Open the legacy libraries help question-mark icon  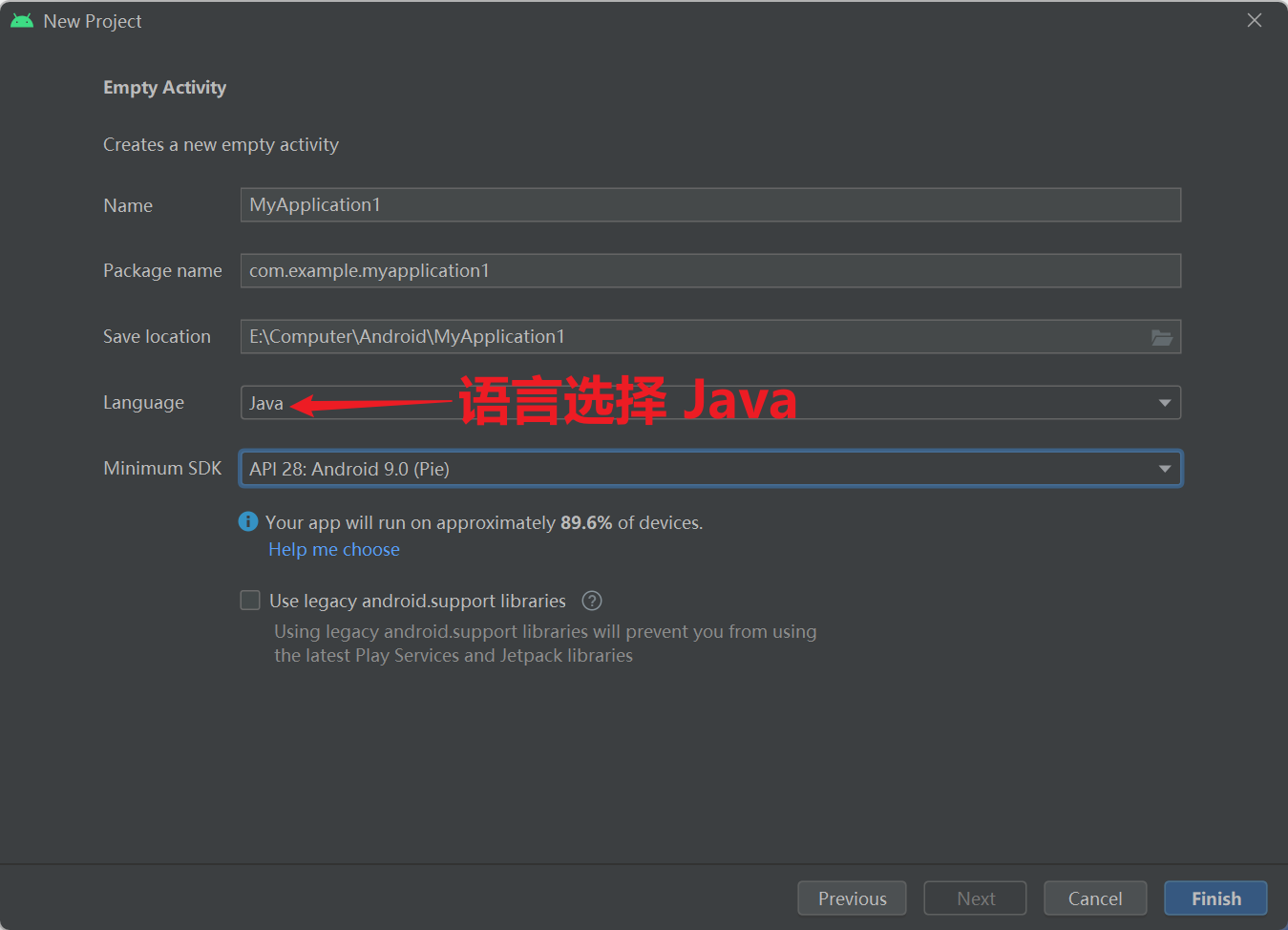[592, 601]
